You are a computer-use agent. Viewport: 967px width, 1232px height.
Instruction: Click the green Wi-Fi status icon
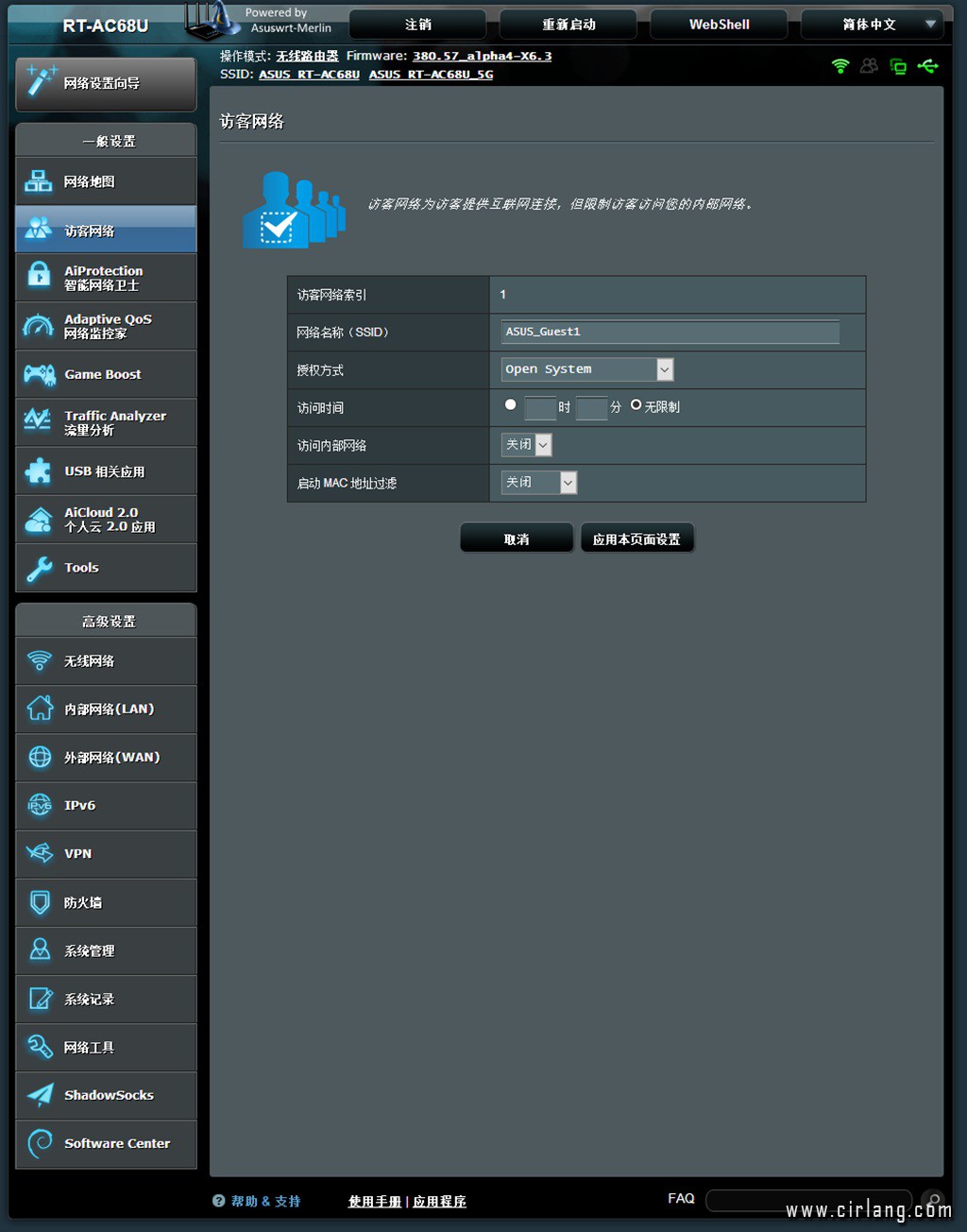840,65
